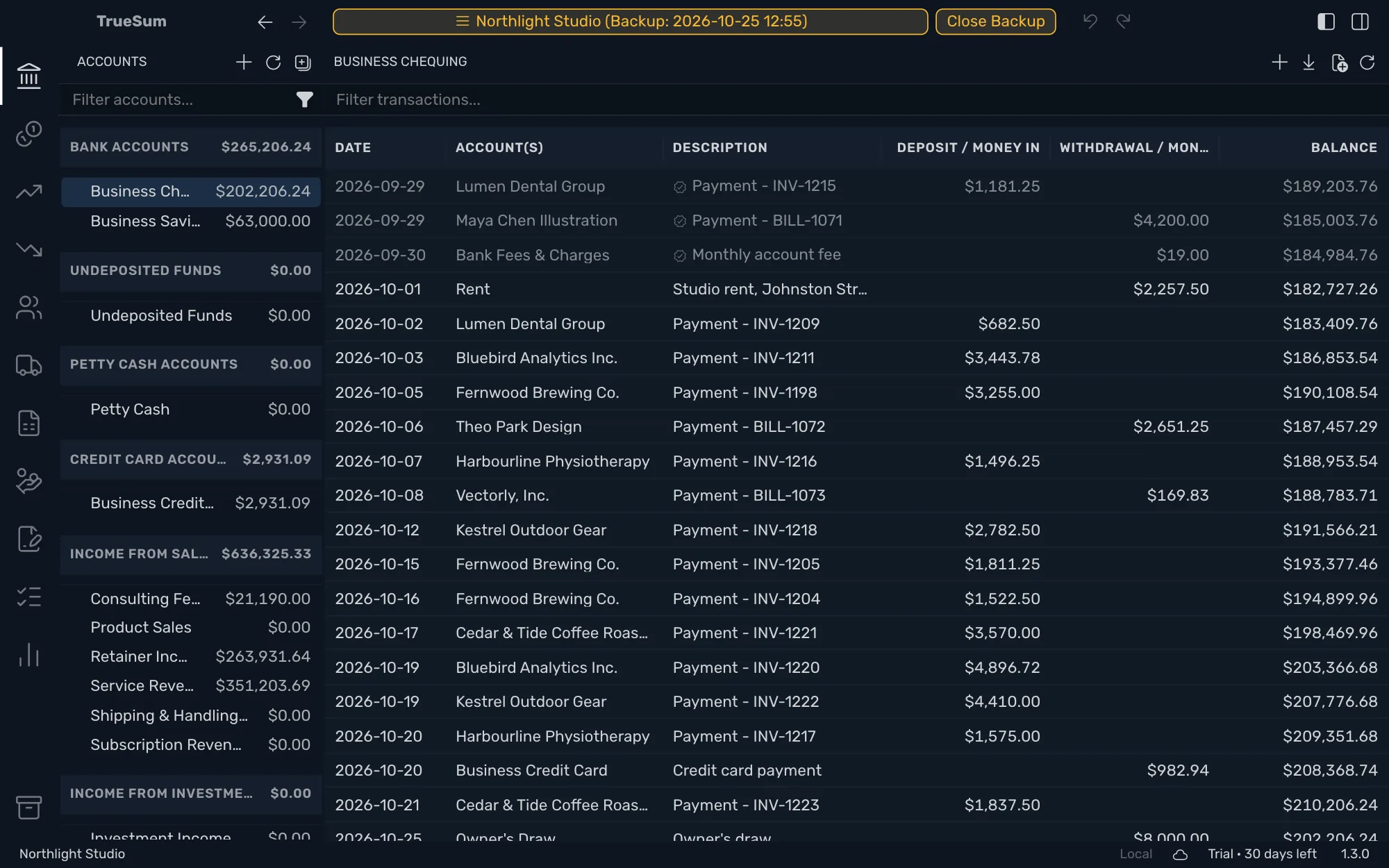Navigate forward with the right arrow

299,22
